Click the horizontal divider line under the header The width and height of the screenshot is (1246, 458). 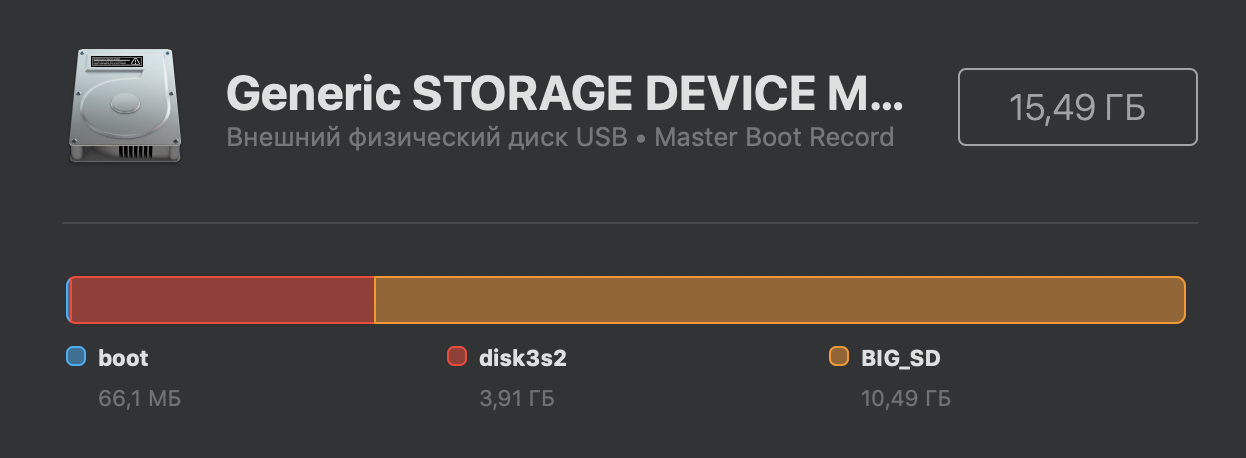coord(630,222)
